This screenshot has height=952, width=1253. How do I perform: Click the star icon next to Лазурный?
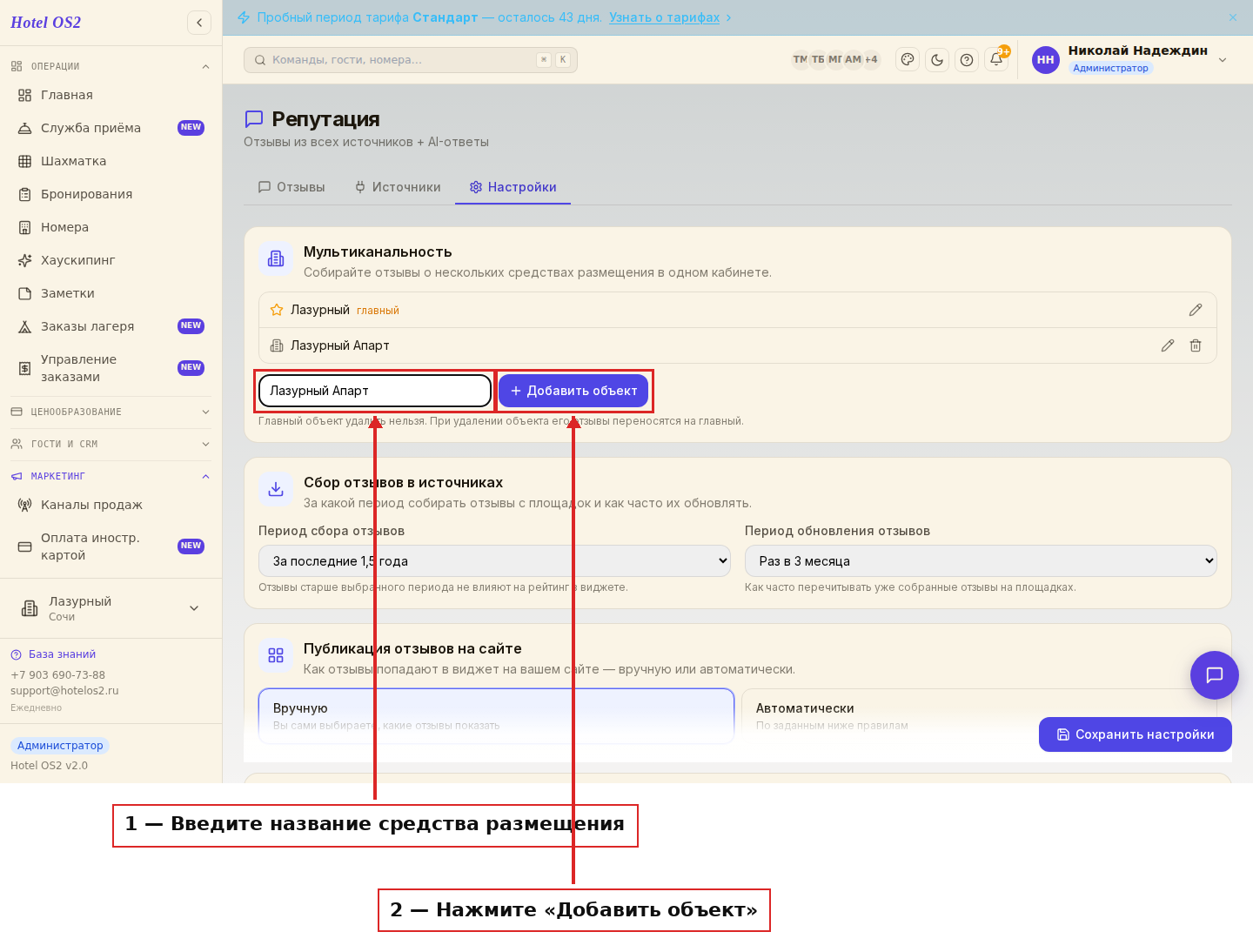[277, 310]
